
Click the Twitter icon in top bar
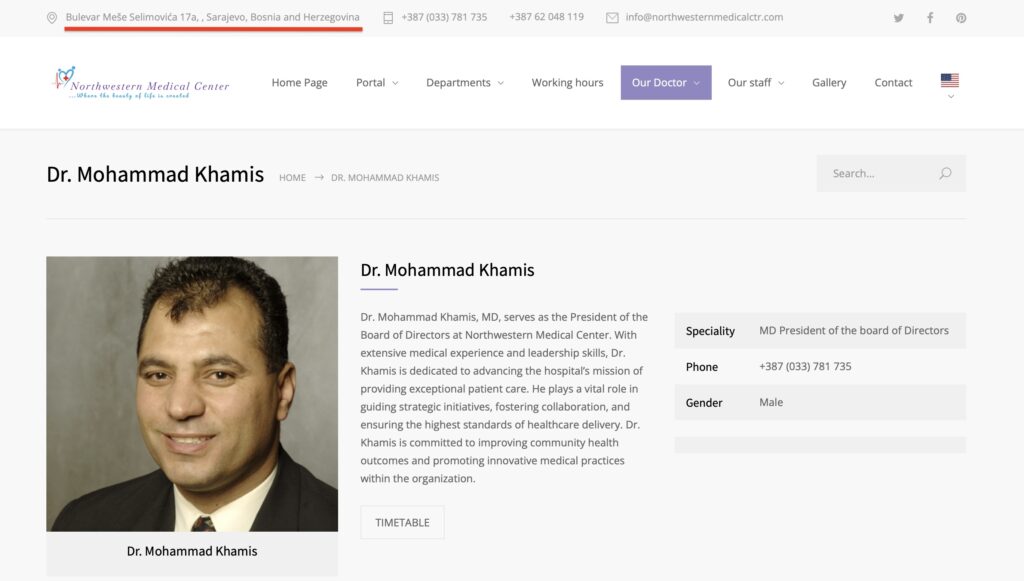[899, 18]
